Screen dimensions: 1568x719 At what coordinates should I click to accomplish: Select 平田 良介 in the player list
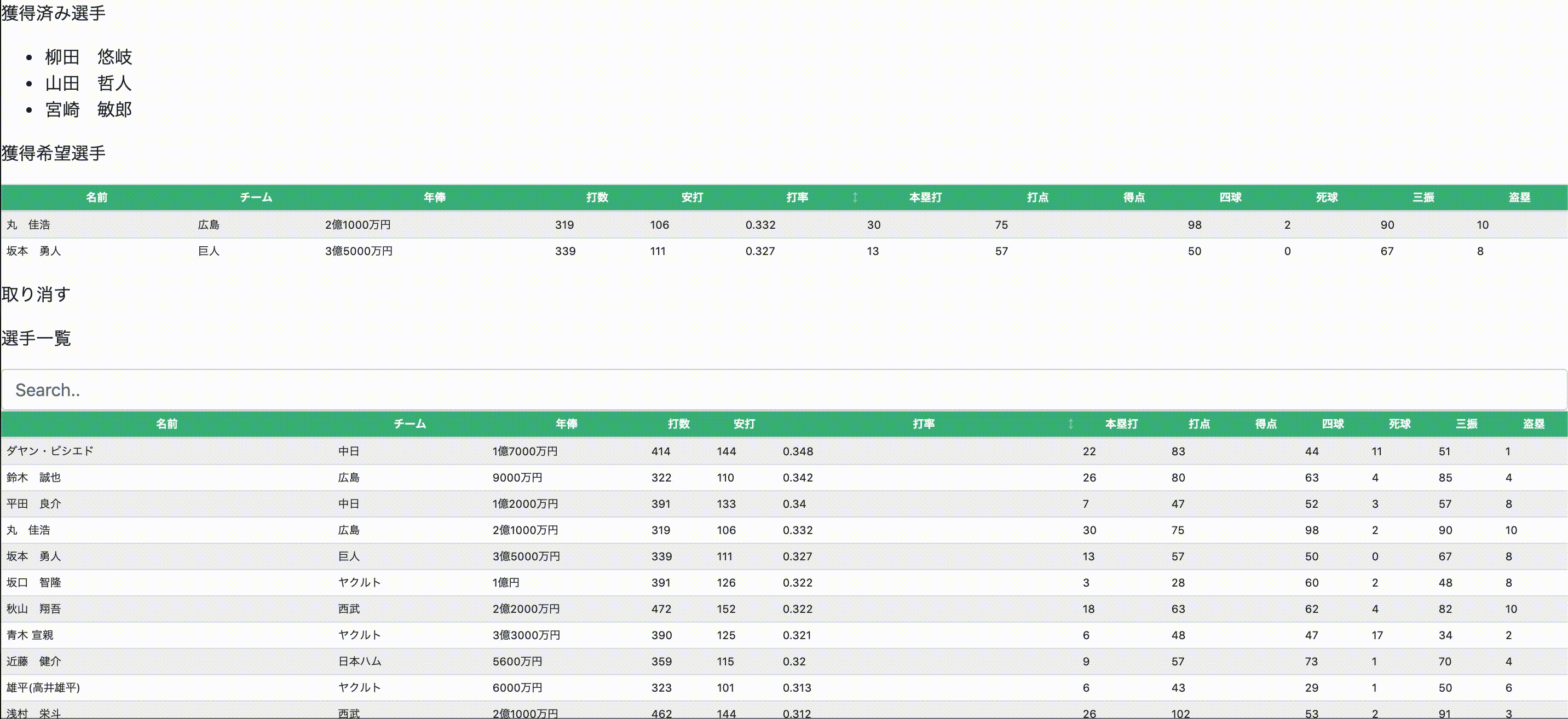33,503
